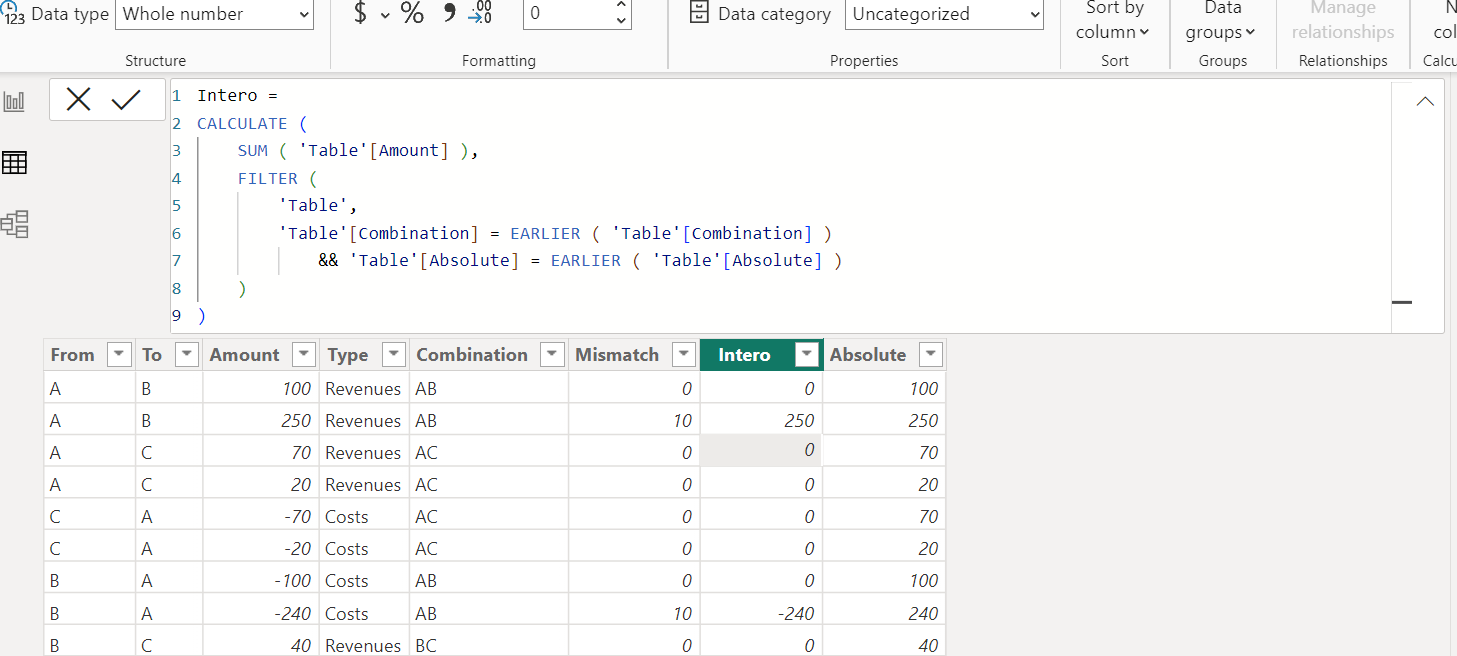Select the Intero column header
Viewport: 1457px width, 656px height.
744,355
